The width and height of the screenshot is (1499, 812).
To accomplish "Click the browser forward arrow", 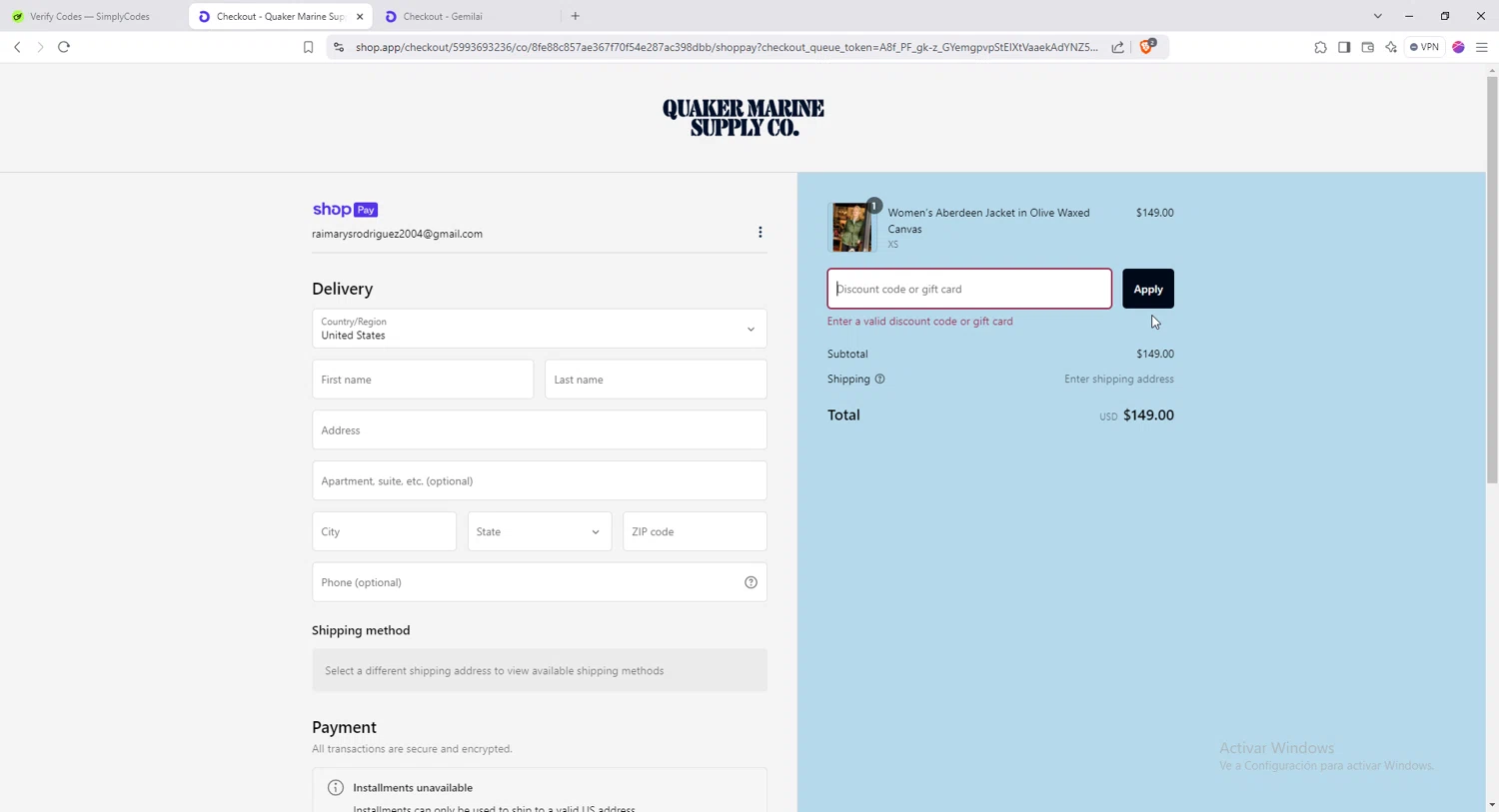I will (x=40, y=47).
